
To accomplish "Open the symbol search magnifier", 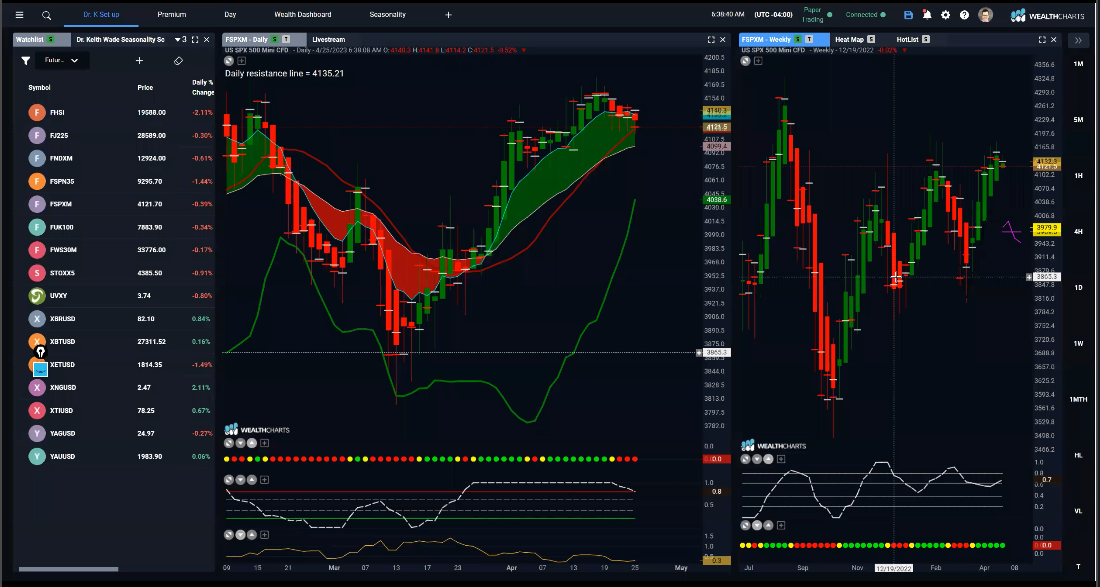I will [x=46, y=15].
